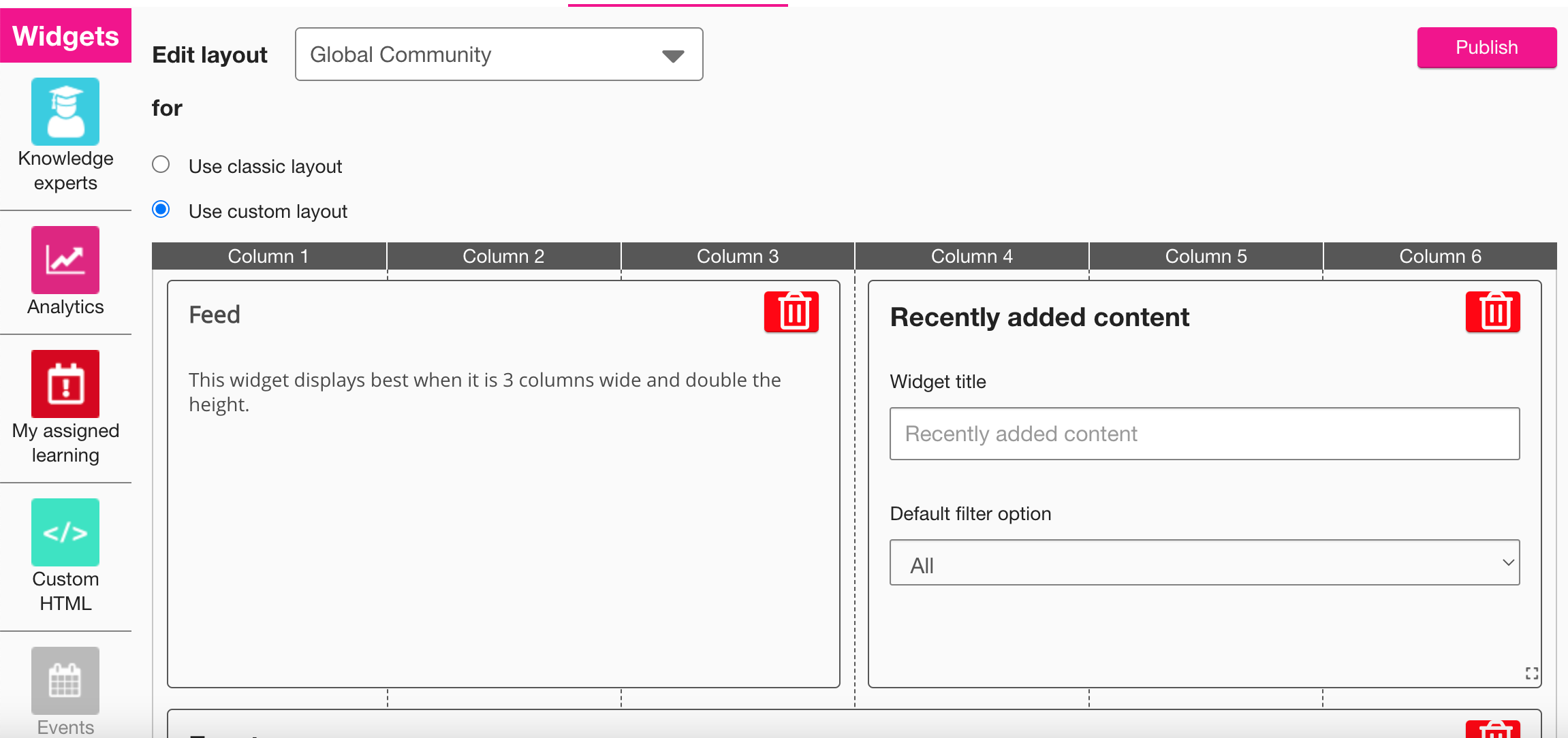Select the Knowledge experts widget icon
Viewport: 1568px width, 738px height.
(65, 112)
